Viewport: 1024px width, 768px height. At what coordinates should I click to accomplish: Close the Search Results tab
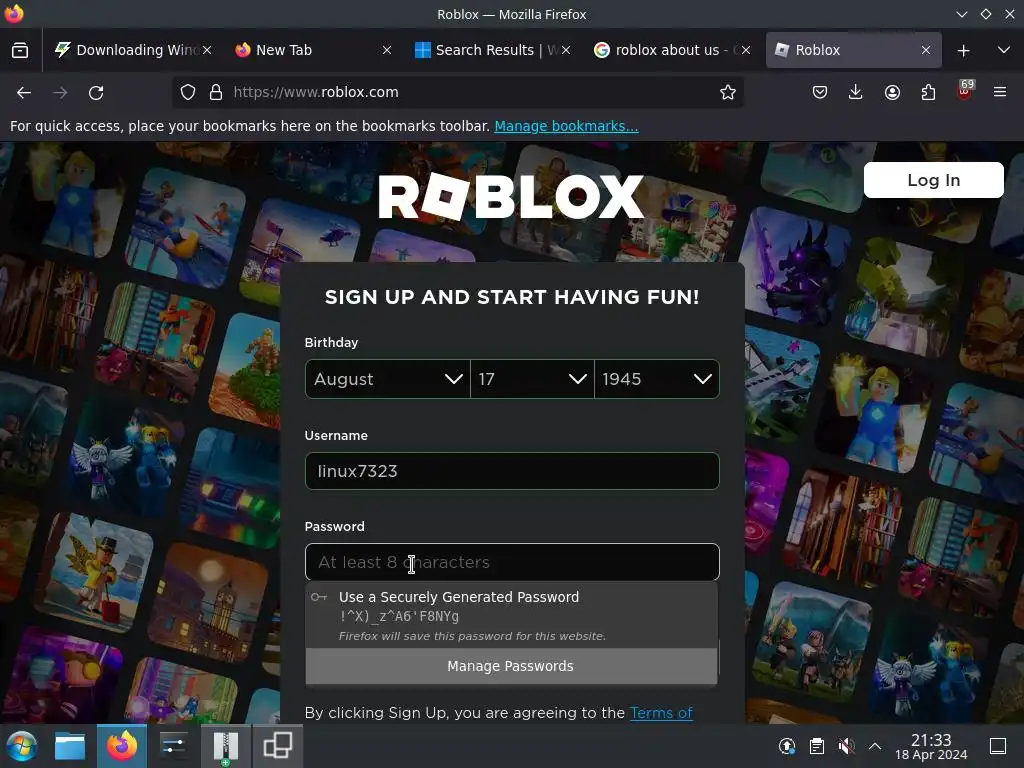(566, 50)
